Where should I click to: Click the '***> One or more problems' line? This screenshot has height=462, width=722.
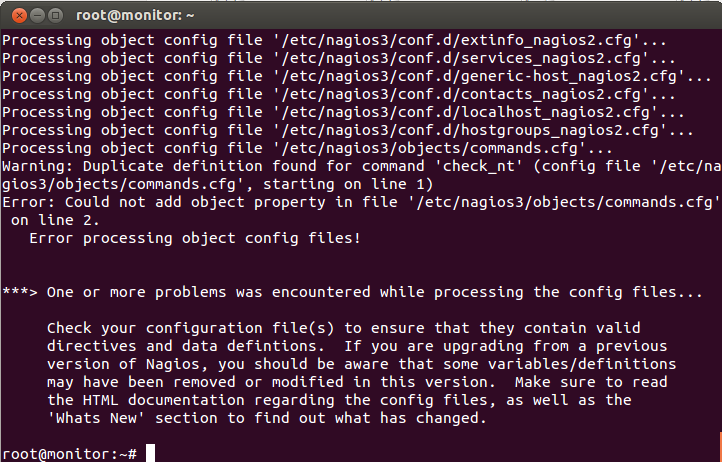[x=352, y=292]
